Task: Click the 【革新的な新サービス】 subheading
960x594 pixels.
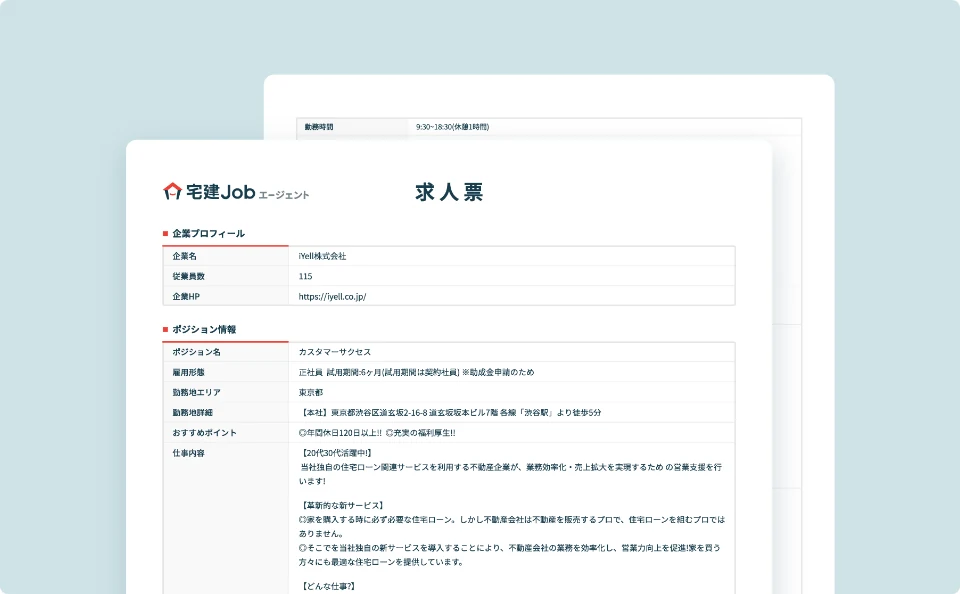Action: (x=342, y=506)
